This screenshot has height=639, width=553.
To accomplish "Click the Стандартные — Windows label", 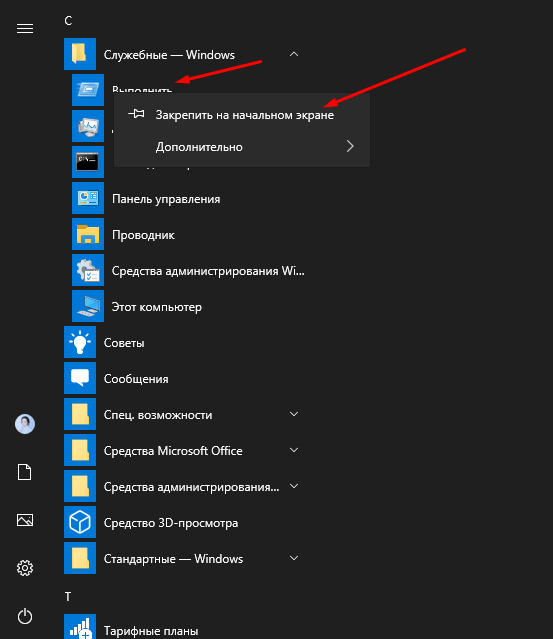I will (173, 559).
